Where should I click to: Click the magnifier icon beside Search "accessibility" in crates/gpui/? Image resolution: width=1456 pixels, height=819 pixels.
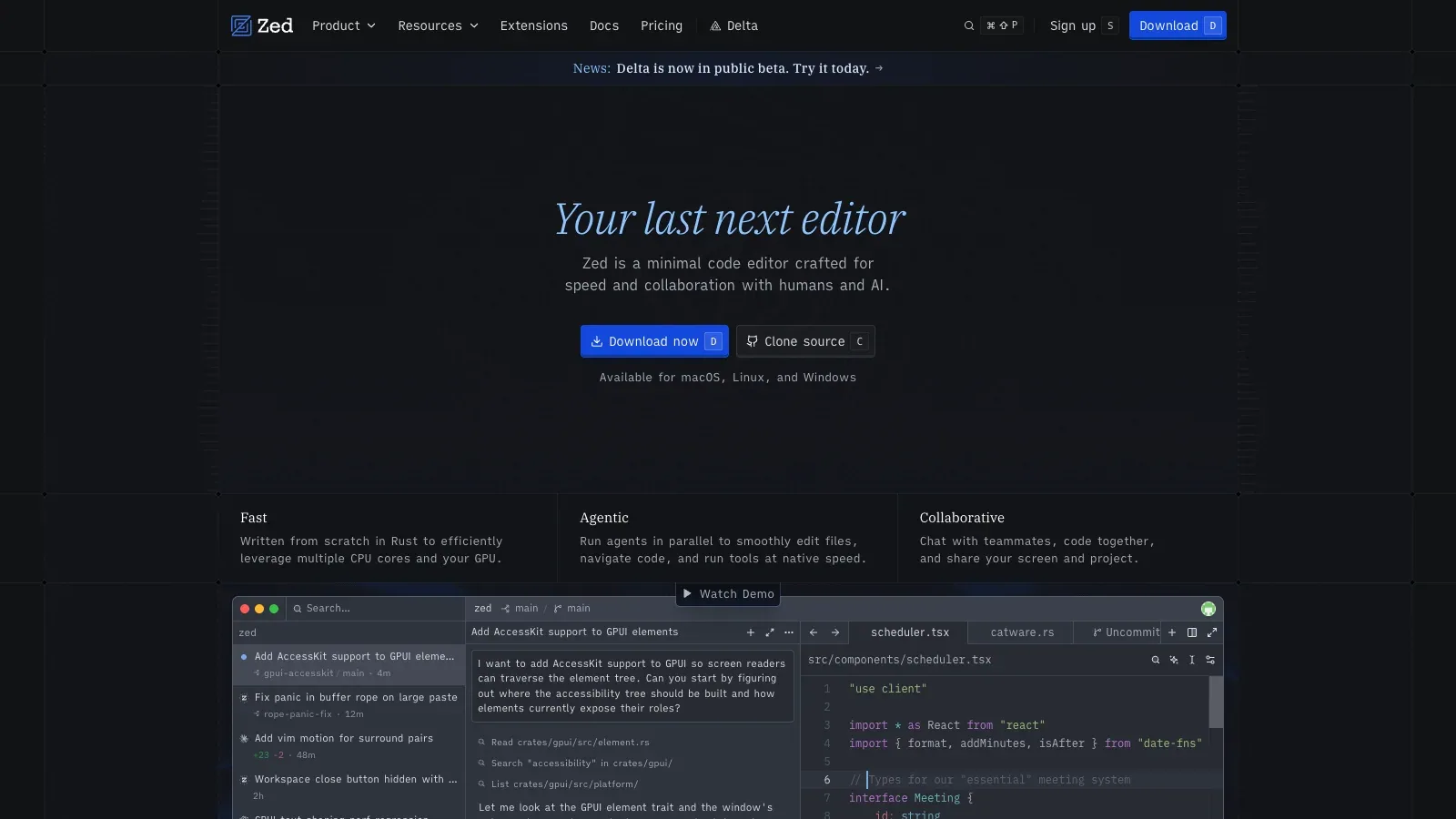[x=482, y=763]
